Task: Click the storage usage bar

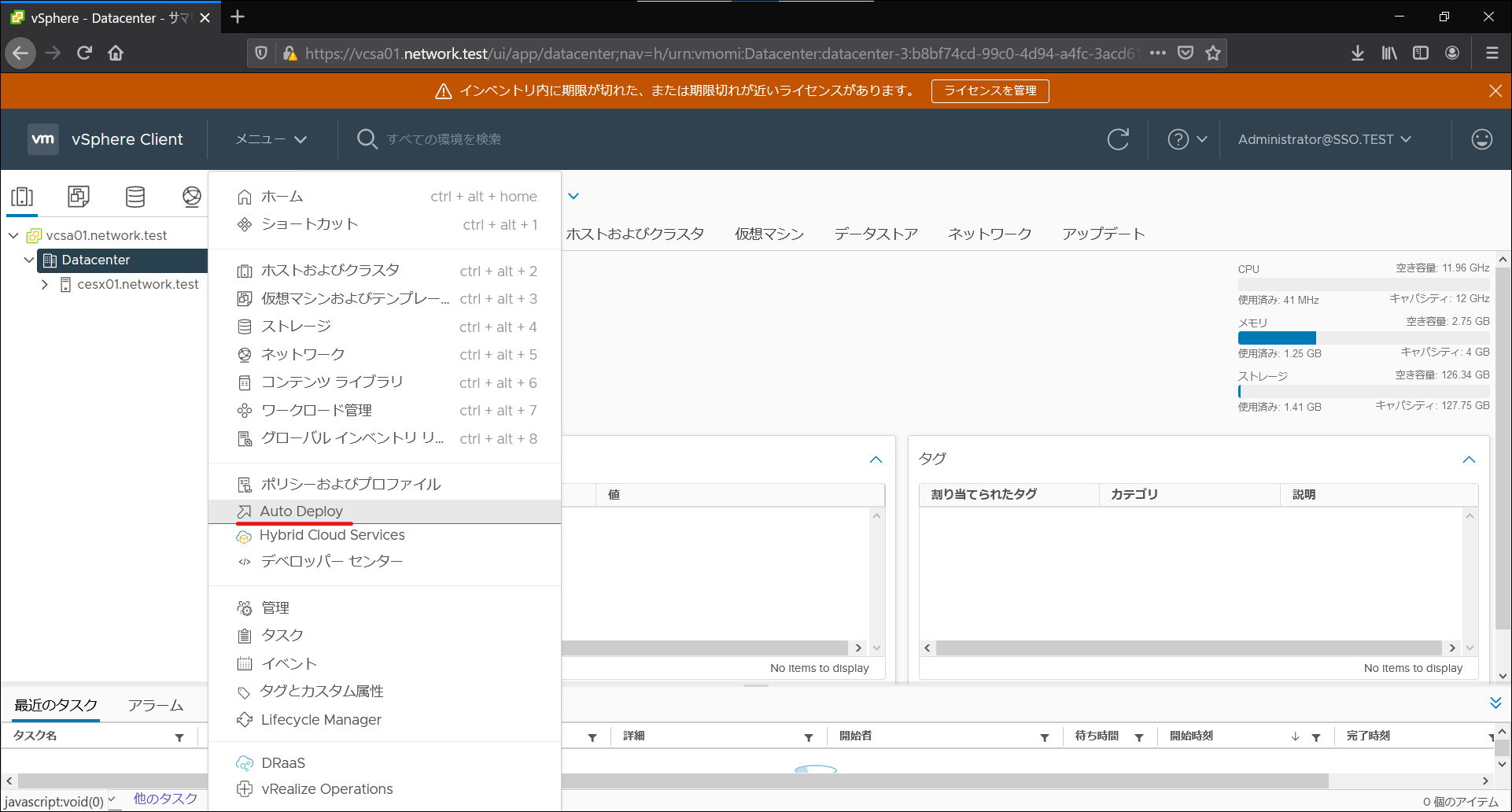Action: pyautogui.click(x=1363, y=391)
